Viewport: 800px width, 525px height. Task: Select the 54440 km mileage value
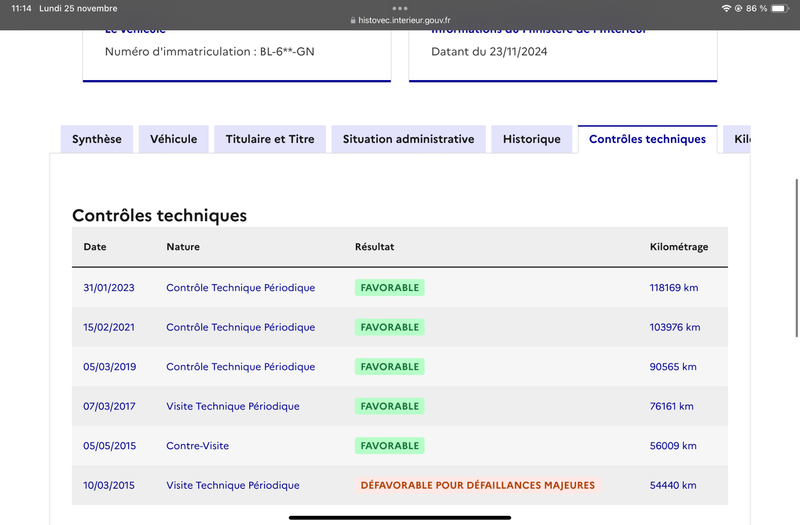tap(673, 485)
